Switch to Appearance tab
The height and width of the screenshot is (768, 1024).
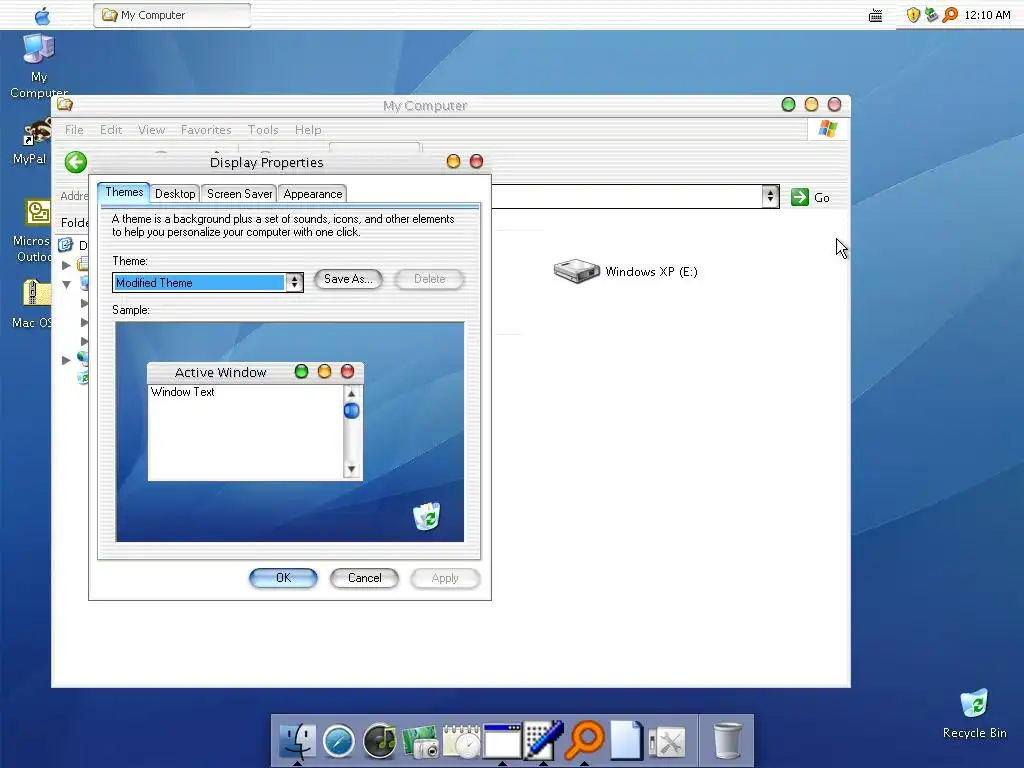point(312,194)
